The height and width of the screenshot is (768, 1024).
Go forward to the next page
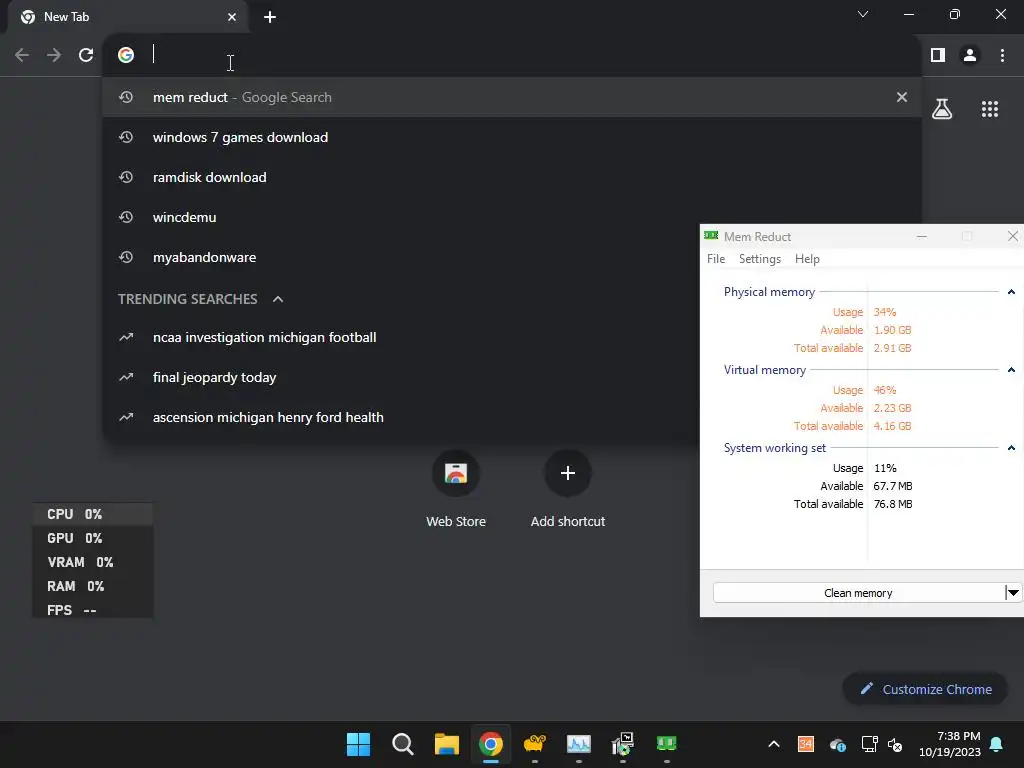coord(54,55)
